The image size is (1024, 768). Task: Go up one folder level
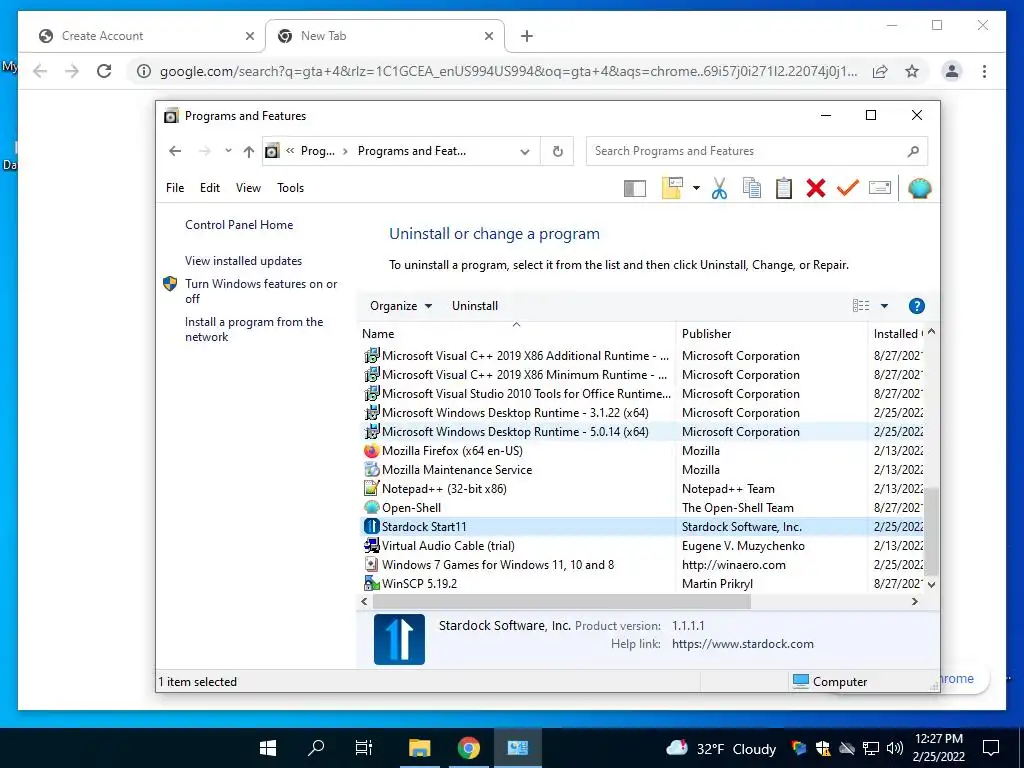pyautogui.click(x=249, y=152)
